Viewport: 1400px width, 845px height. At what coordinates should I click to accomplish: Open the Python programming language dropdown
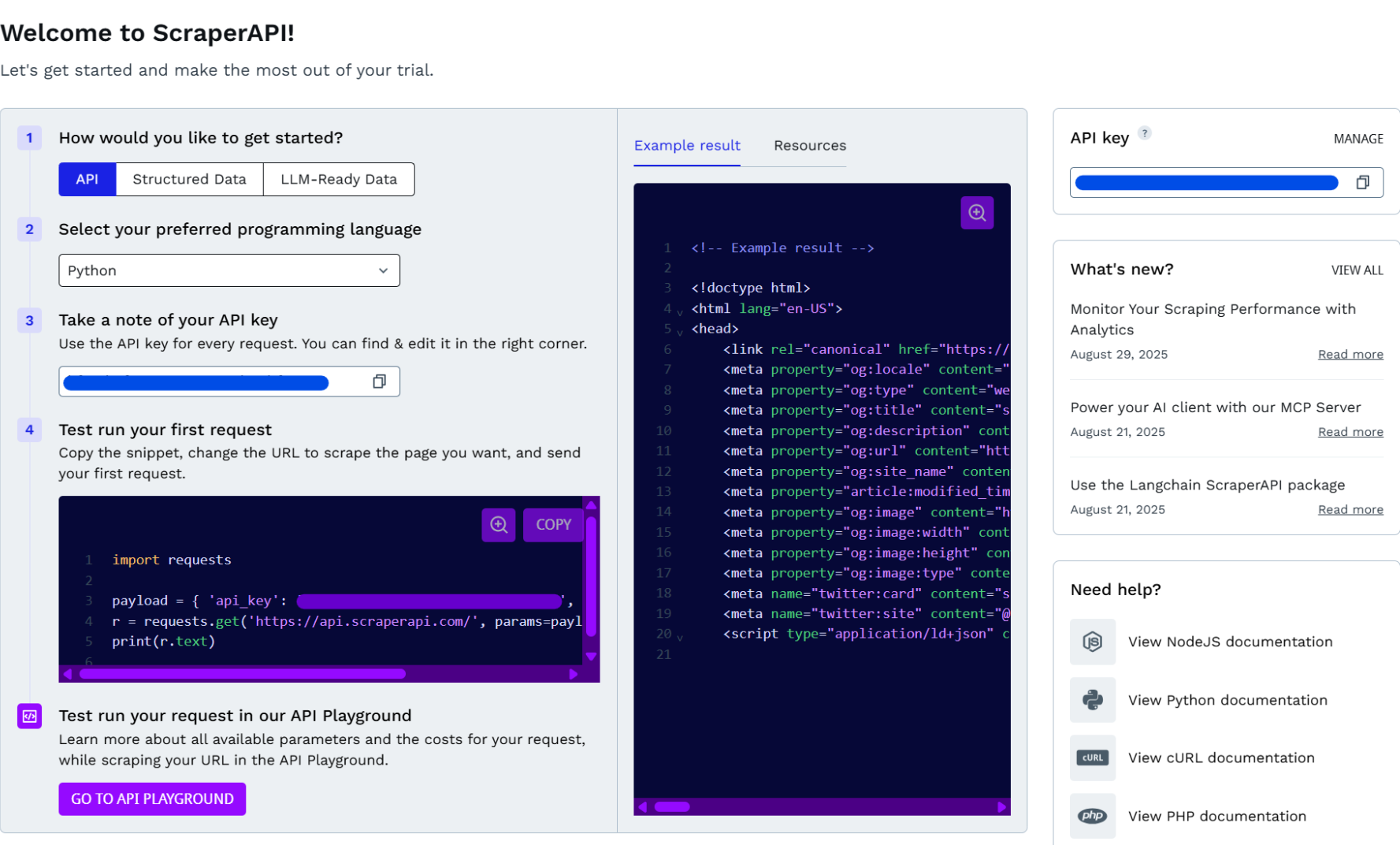point(228,270)
